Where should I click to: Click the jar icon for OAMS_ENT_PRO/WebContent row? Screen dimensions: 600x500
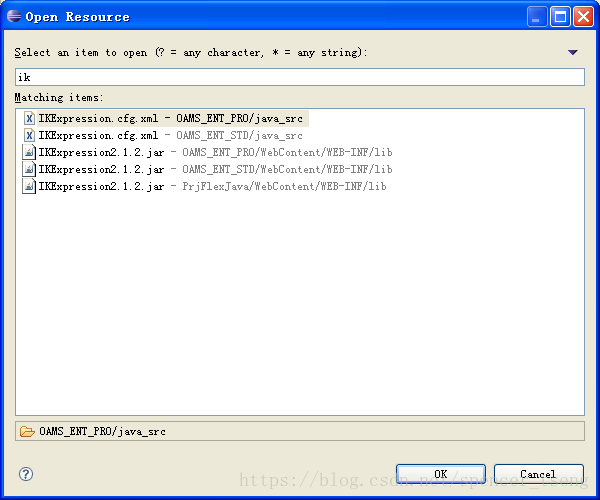(x=29, y=152)
